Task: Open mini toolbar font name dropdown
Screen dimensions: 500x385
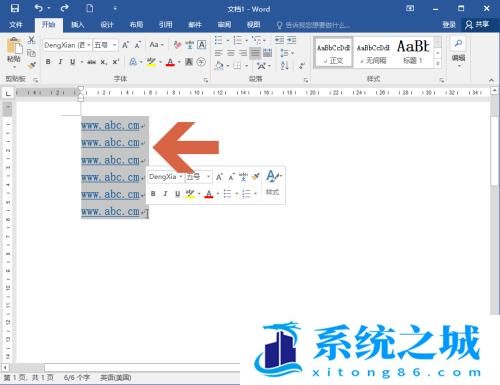Action: pyautogui.click(x=181, y=177)
